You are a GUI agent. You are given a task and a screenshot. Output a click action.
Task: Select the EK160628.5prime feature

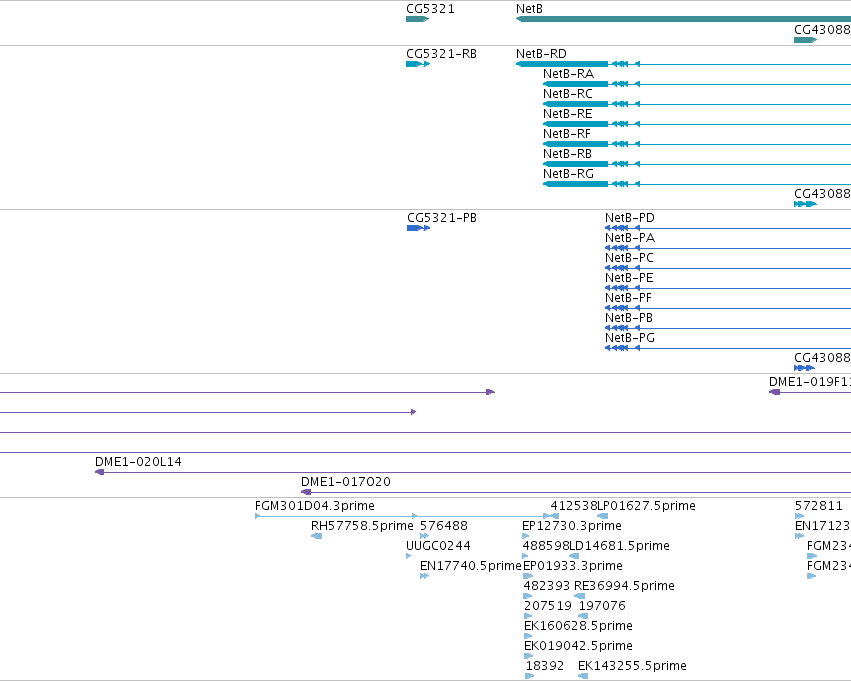528,636
